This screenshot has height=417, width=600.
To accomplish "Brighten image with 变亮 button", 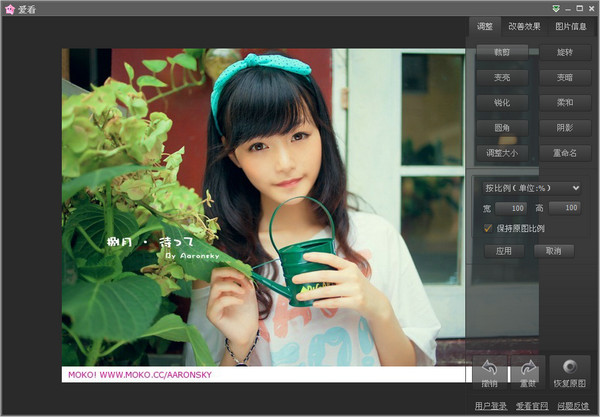I will pyautogui.click(x=502, y=78).
